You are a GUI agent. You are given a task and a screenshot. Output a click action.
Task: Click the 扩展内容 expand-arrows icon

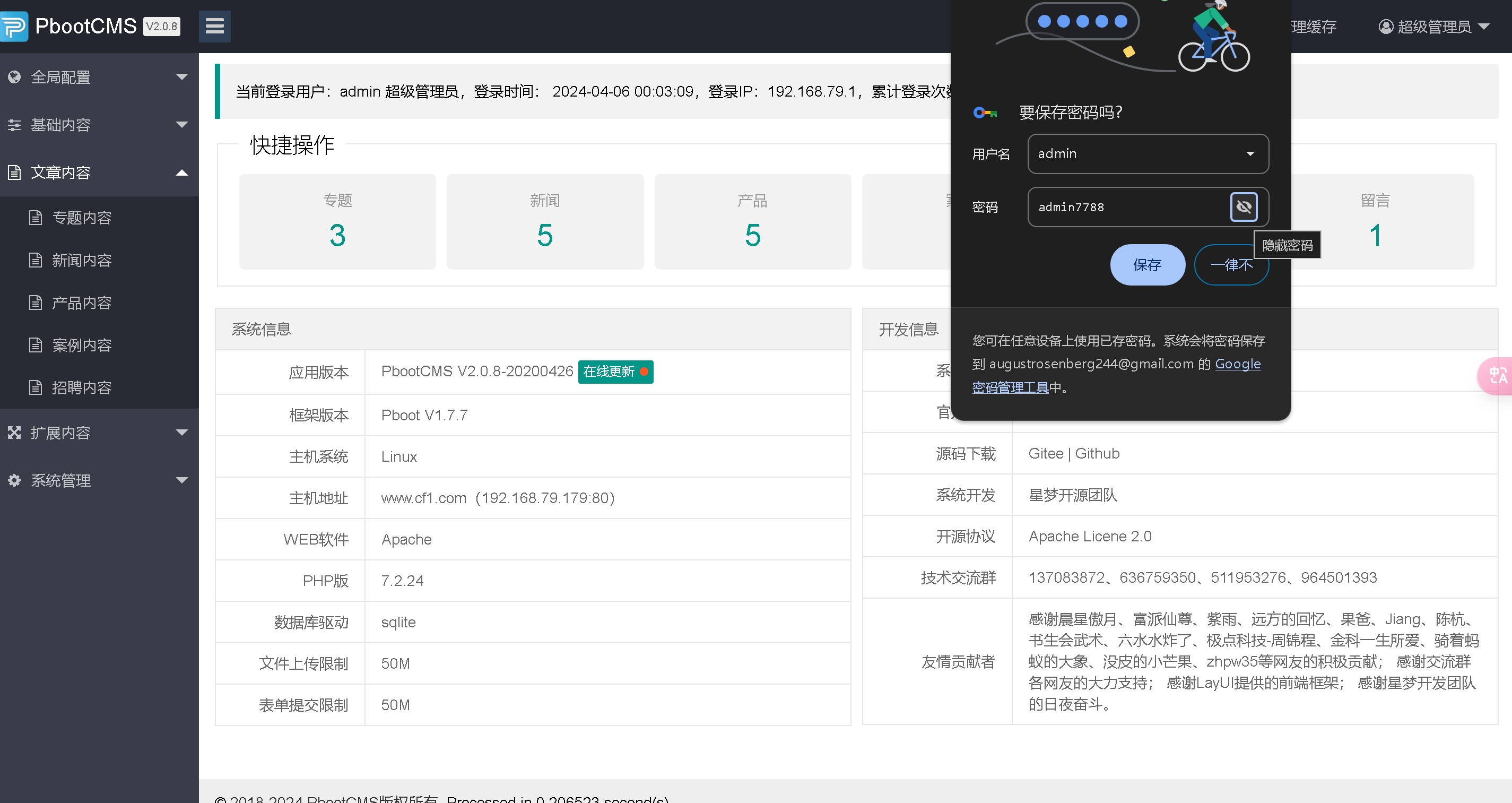tap(14, 433)
